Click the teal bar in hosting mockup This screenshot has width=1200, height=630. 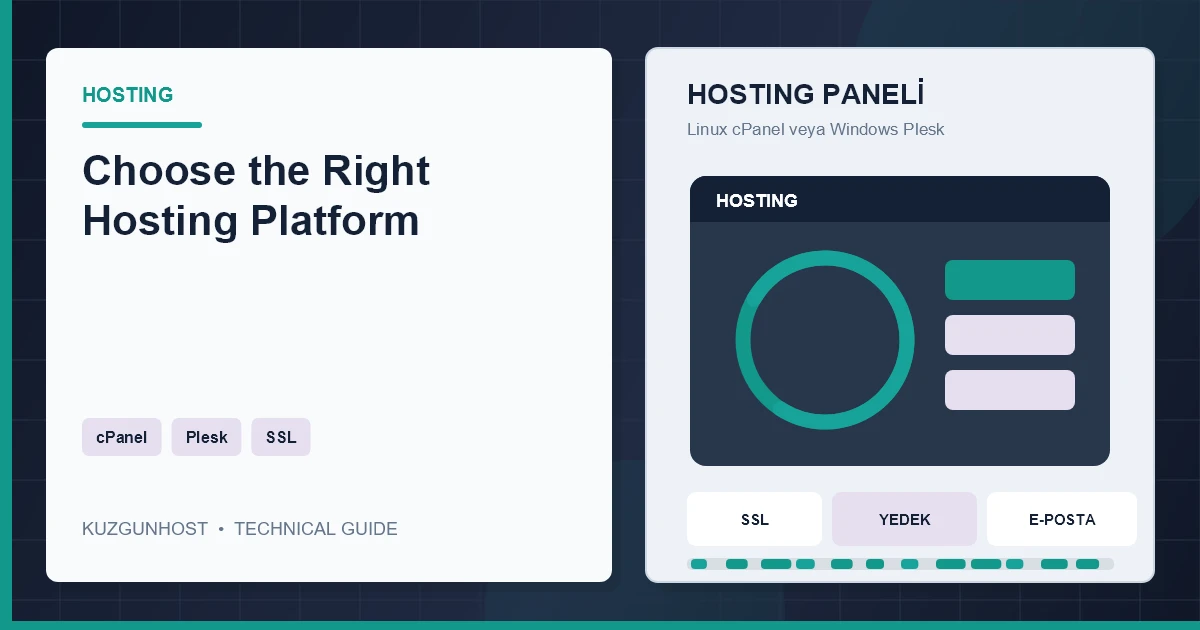pyautogui.click(x=1010, y=280)
